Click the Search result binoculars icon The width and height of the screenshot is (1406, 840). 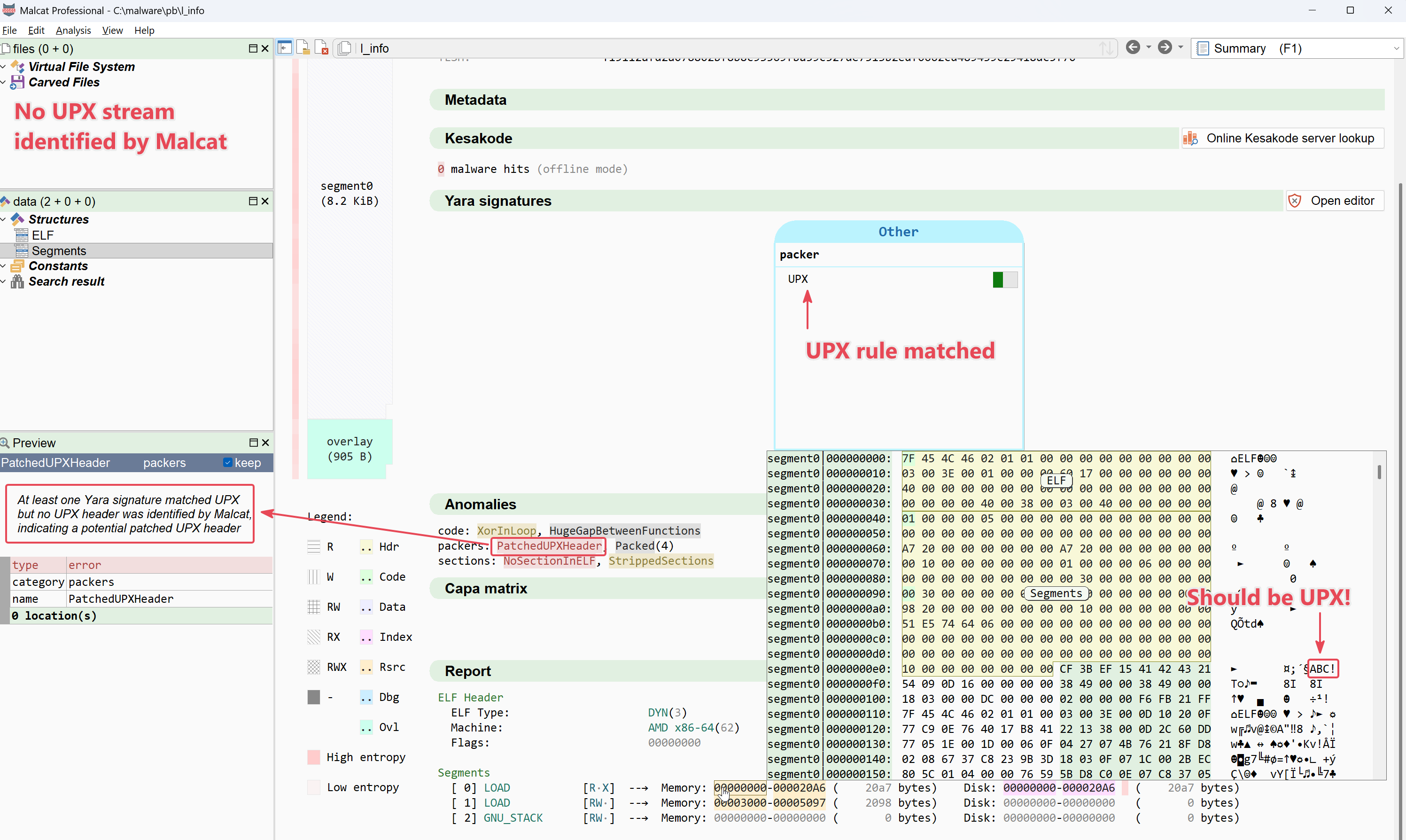17,281
